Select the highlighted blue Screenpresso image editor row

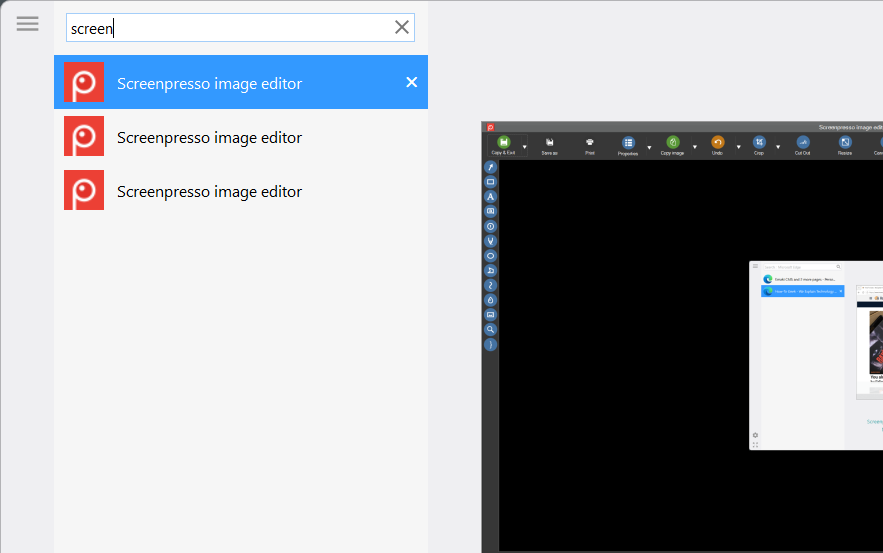tap(240, 82)
